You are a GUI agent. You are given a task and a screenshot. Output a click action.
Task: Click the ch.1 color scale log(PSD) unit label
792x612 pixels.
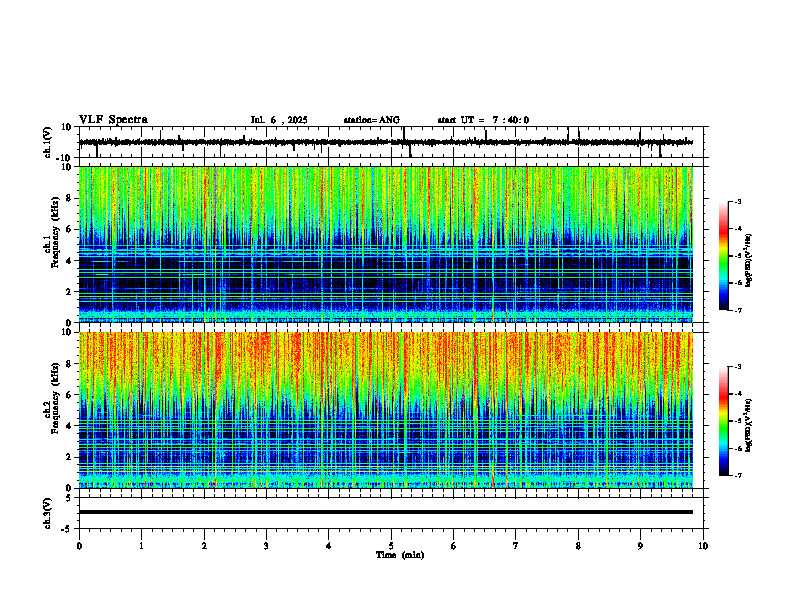pos(750,260)
